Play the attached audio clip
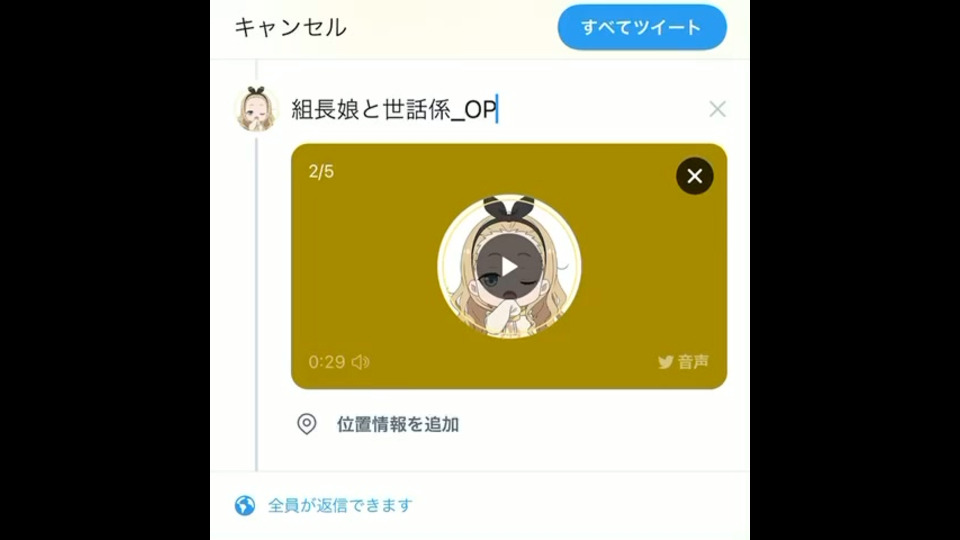 pyautogui.click(x=509, y=266)
